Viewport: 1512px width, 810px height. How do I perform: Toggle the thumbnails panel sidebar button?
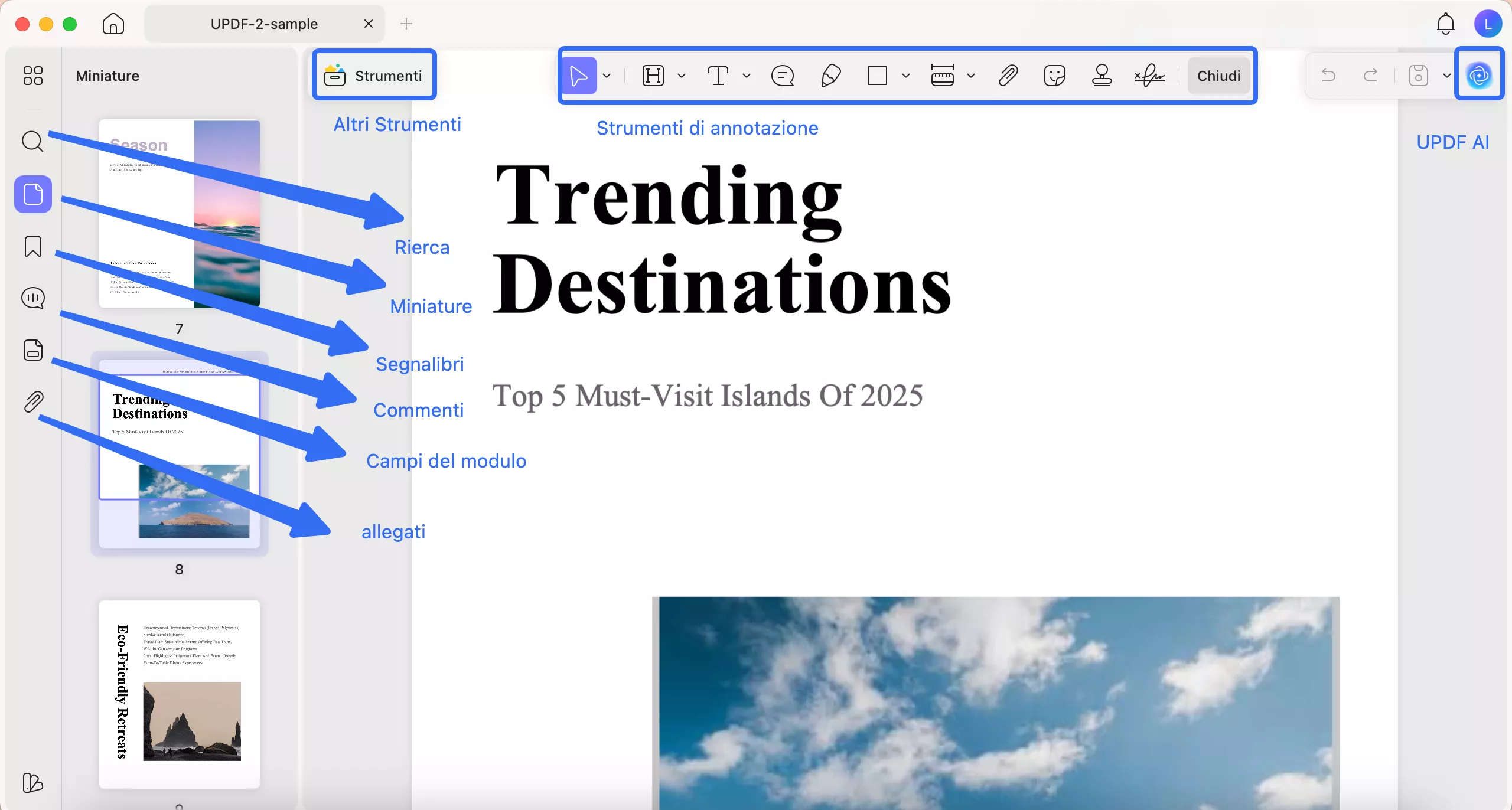pos(33,194)
